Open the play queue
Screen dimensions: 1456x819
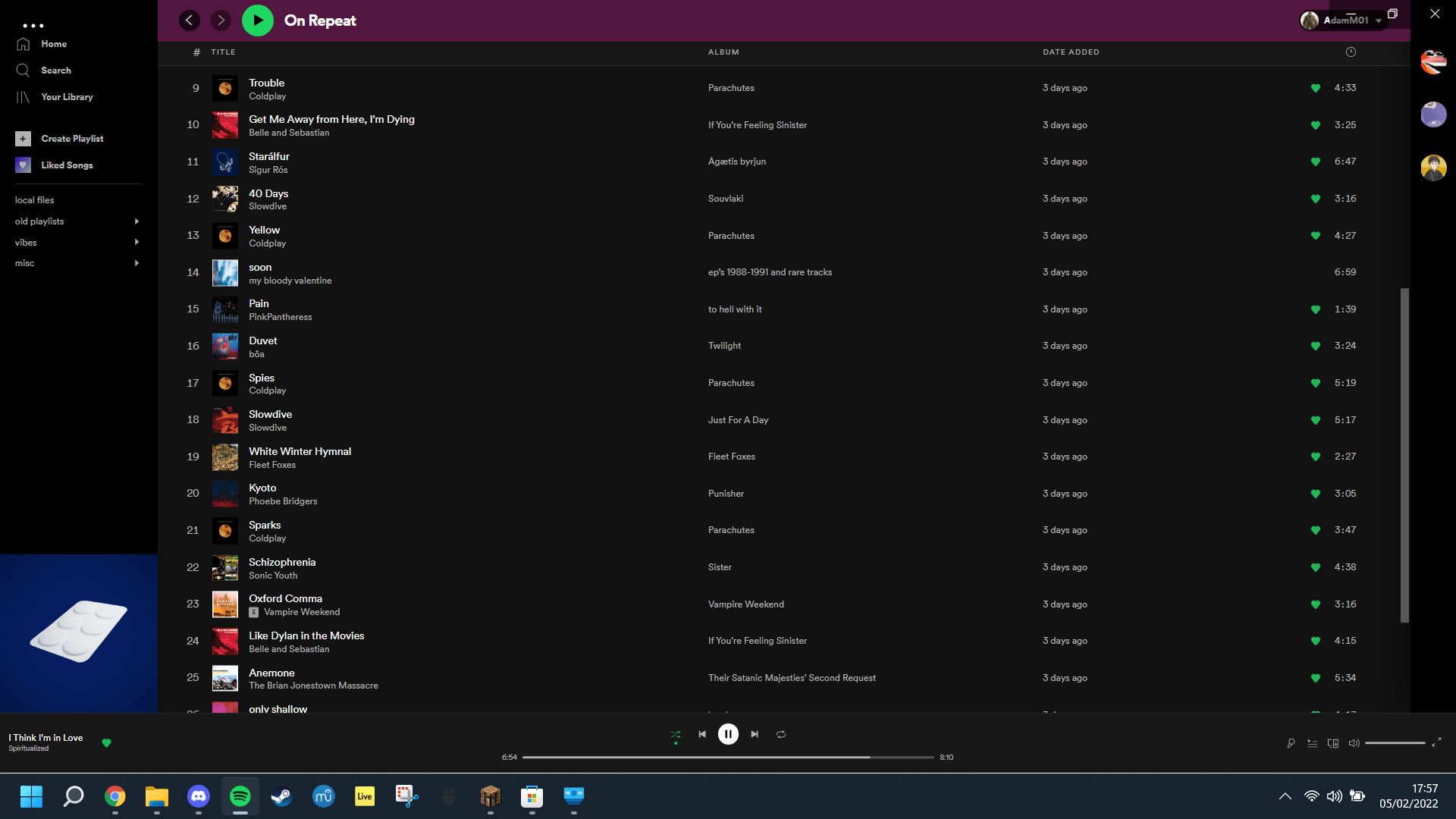pos(1311,743)
